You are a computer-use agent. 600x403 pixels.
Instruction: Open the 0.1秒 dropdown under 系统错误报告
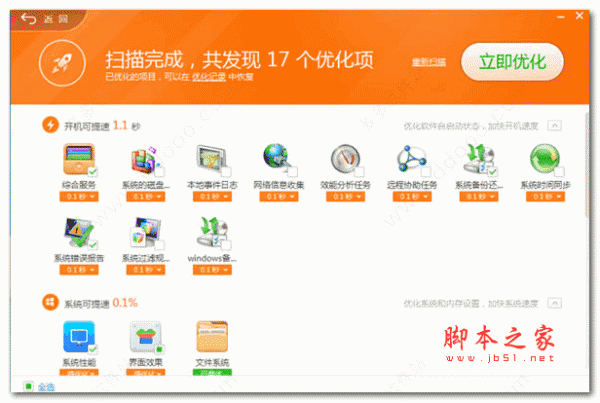coord(79,270)
